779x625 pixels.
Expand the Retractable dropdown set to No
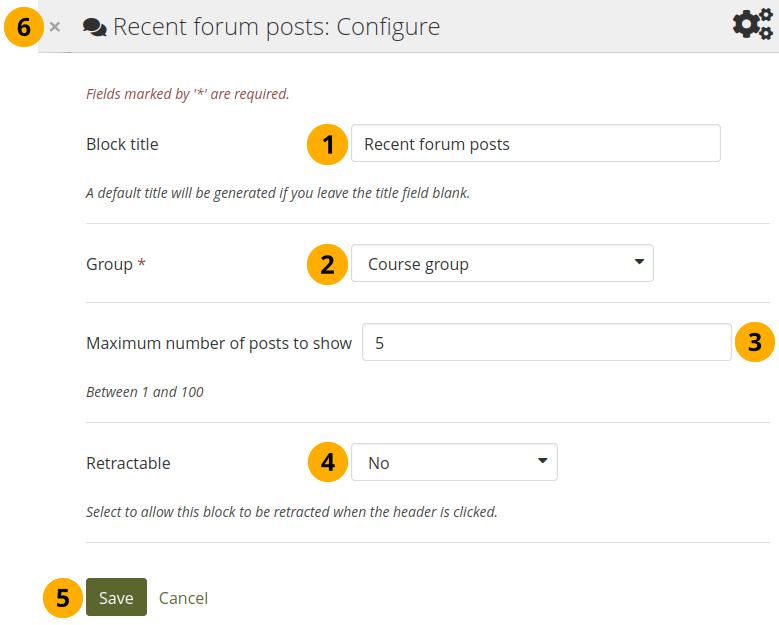[453, 463]
